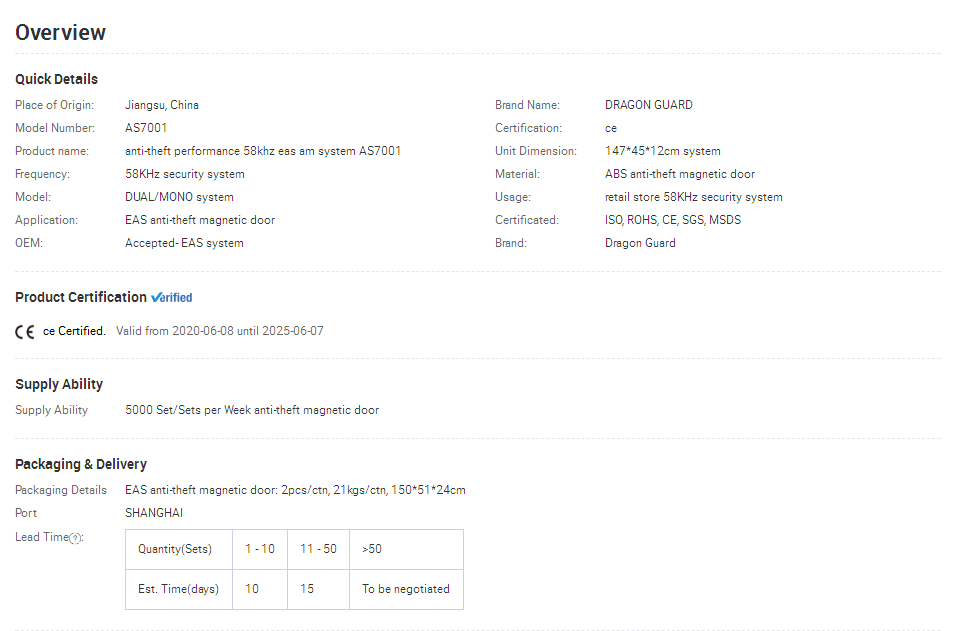Click the '5000 Set/Sets per Week' supply value

pyautogui.click(x=252, y=410)
